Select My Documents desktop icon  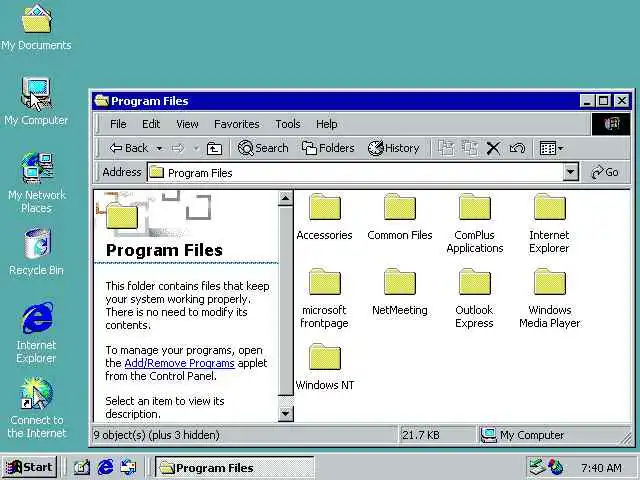36,28
